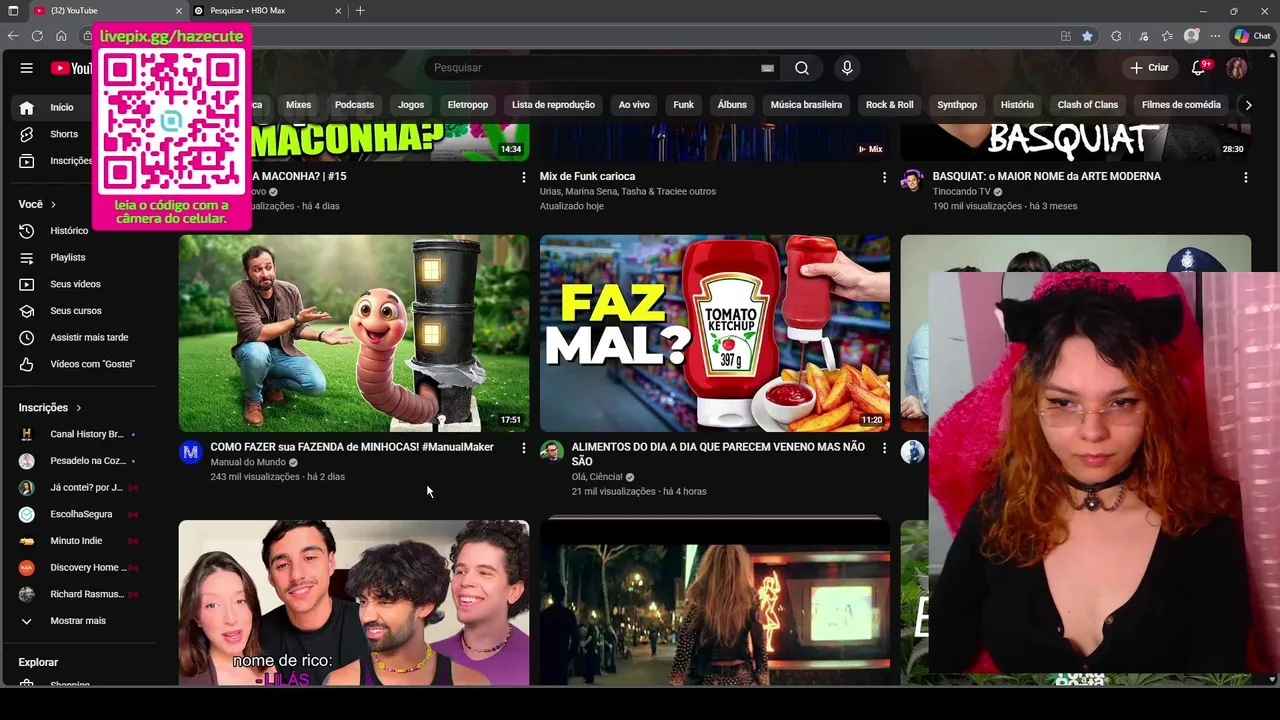Screen dimensions: 1280x720
Task: Open Canal History Br subscription
Action: [x=84, y=434]
